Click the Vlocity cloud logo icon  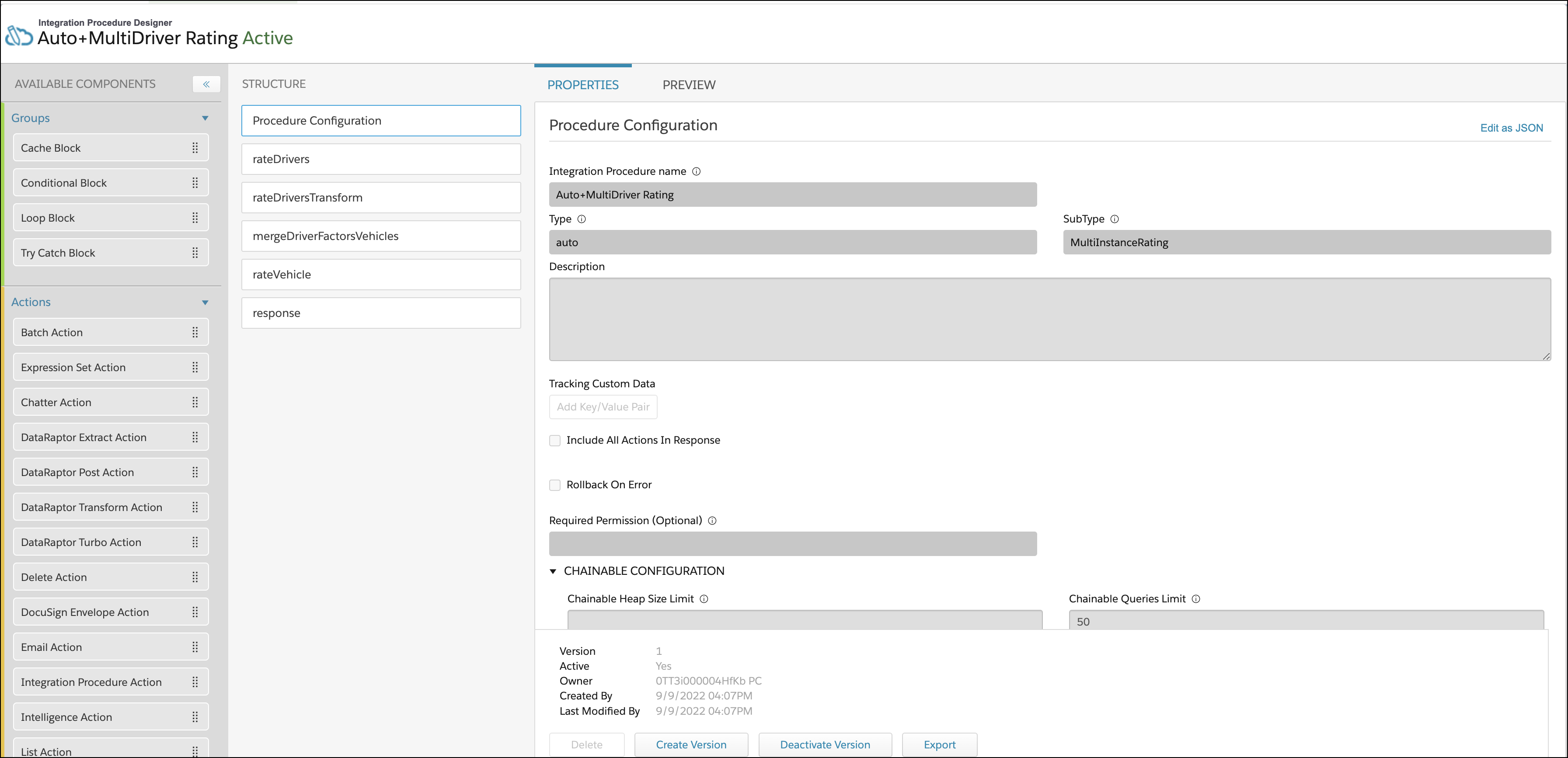(x=19, y=36)
